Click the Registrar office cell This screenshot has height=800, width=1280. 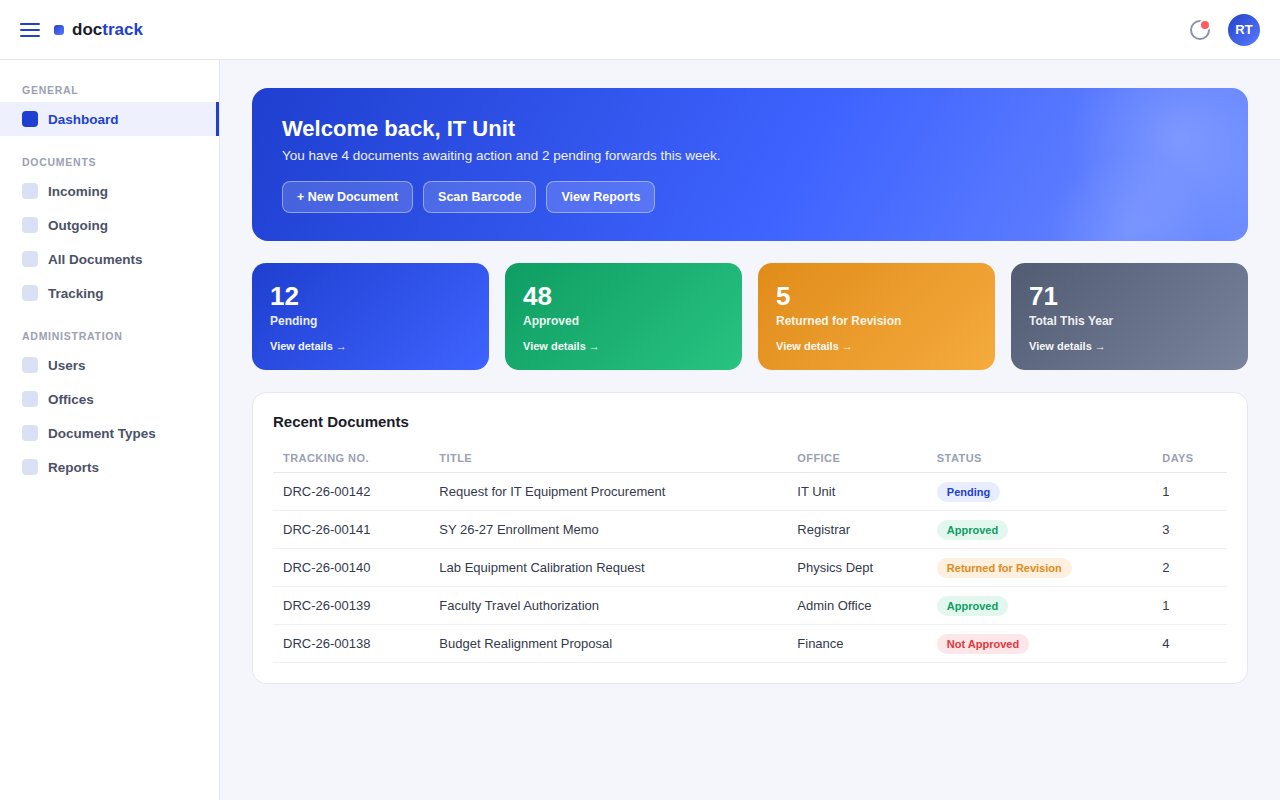[824, 530]
